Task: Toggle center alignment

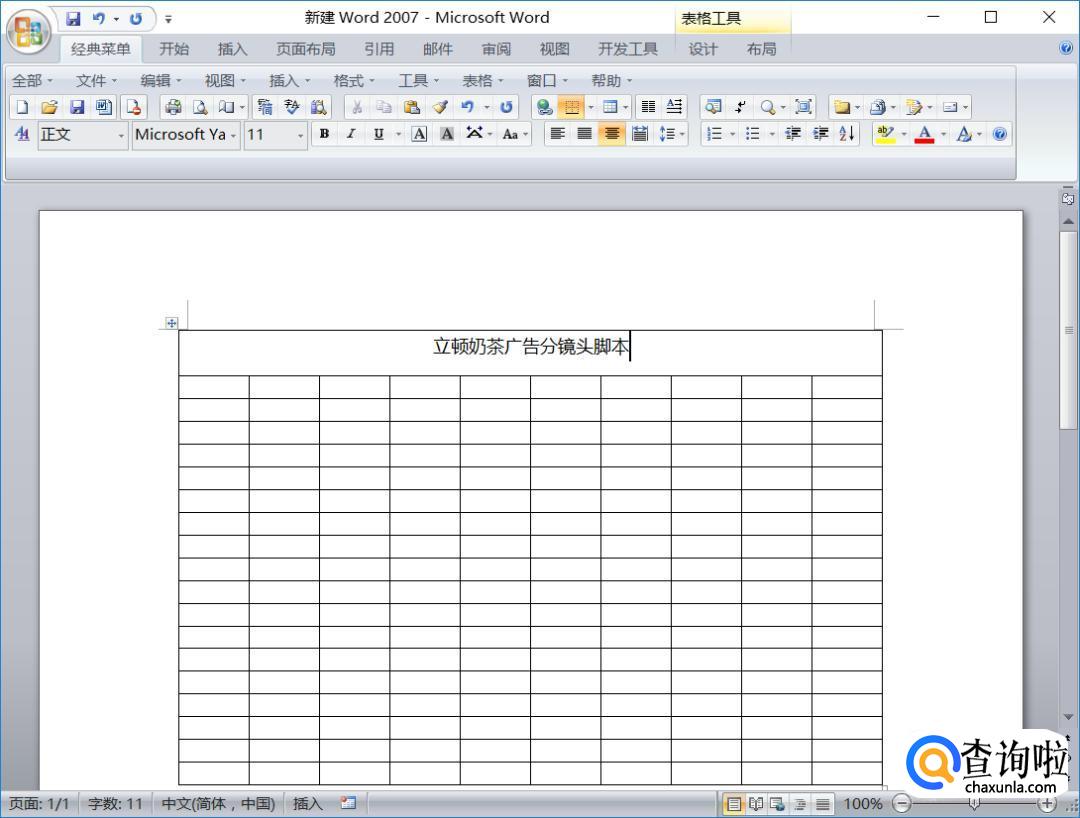Action: point(612,134)
